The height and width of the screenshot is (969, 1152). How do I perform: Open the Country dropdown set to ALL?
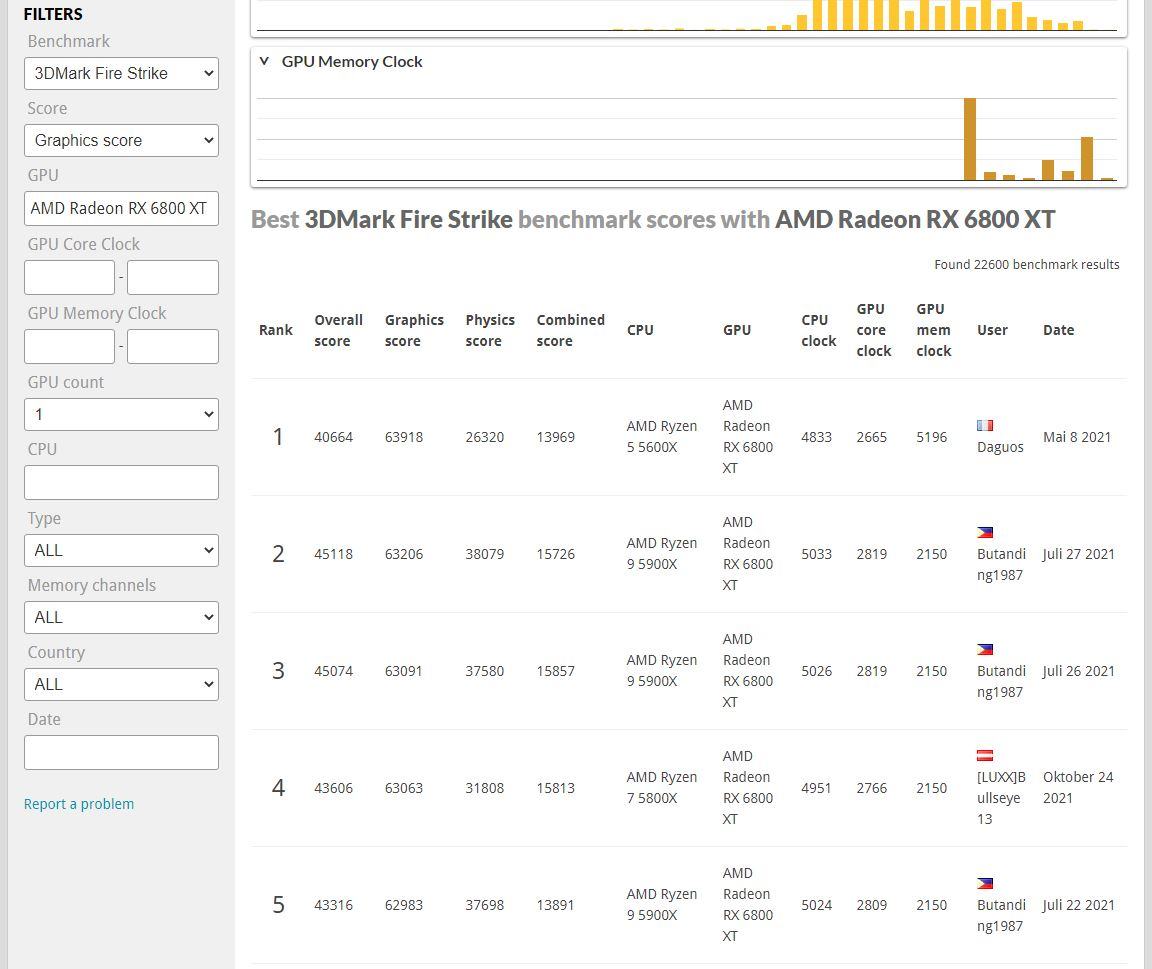click(x=121, y=685)
